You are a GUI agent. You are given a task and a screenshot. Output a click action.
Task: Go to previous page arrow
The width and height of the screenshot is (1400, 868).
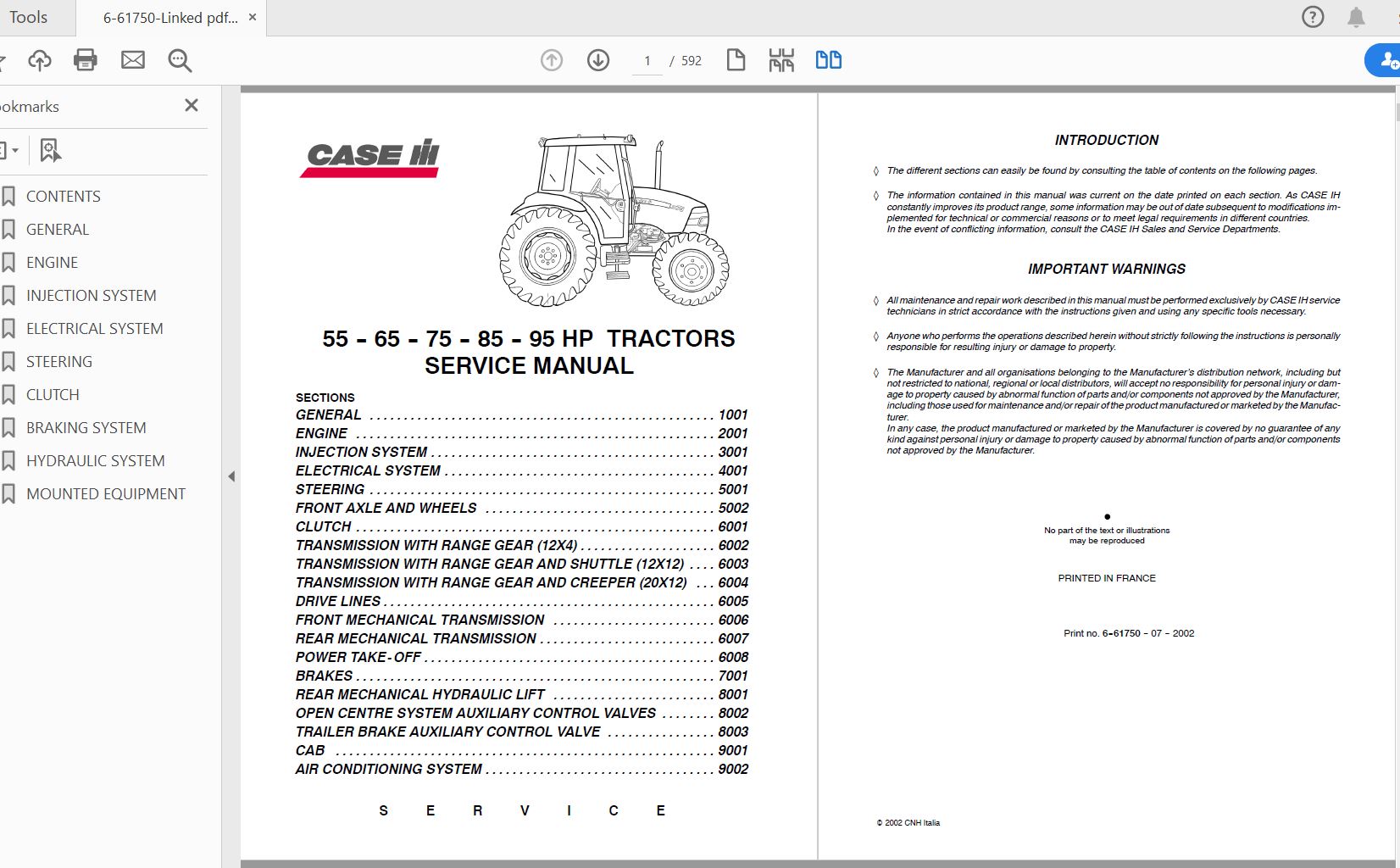552,60
